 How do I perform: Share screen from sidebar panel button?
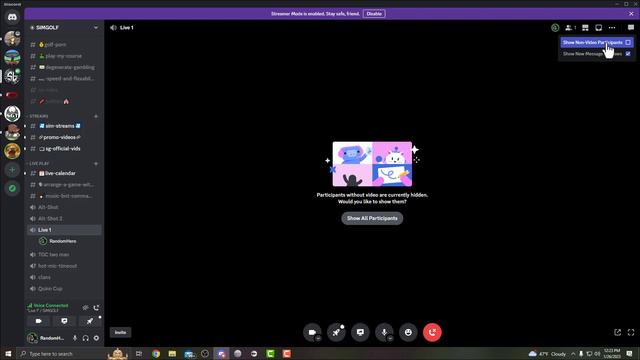64,321
